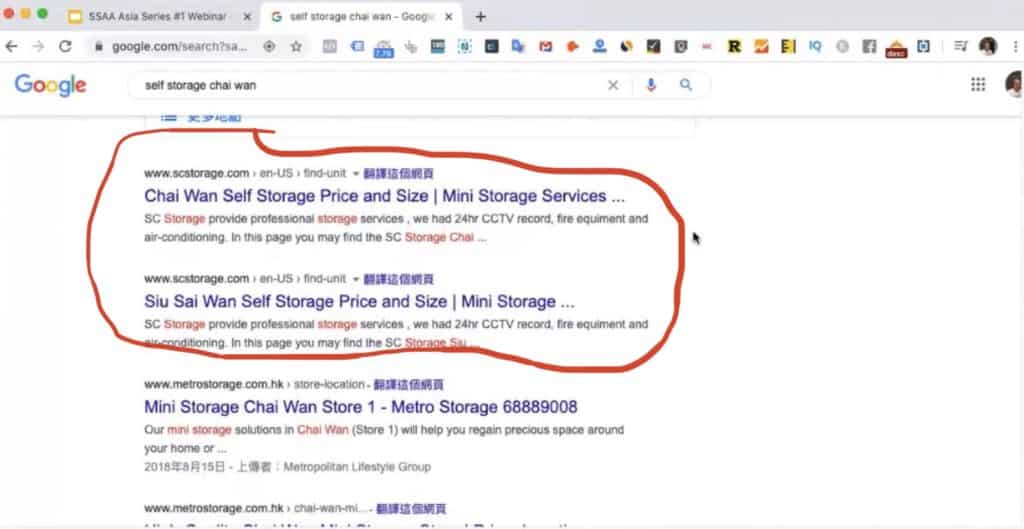Image resolution: width=1024 pixels, height=529 pixels.
Task: Open the gray shield extension icon
Action: [680, 46]
